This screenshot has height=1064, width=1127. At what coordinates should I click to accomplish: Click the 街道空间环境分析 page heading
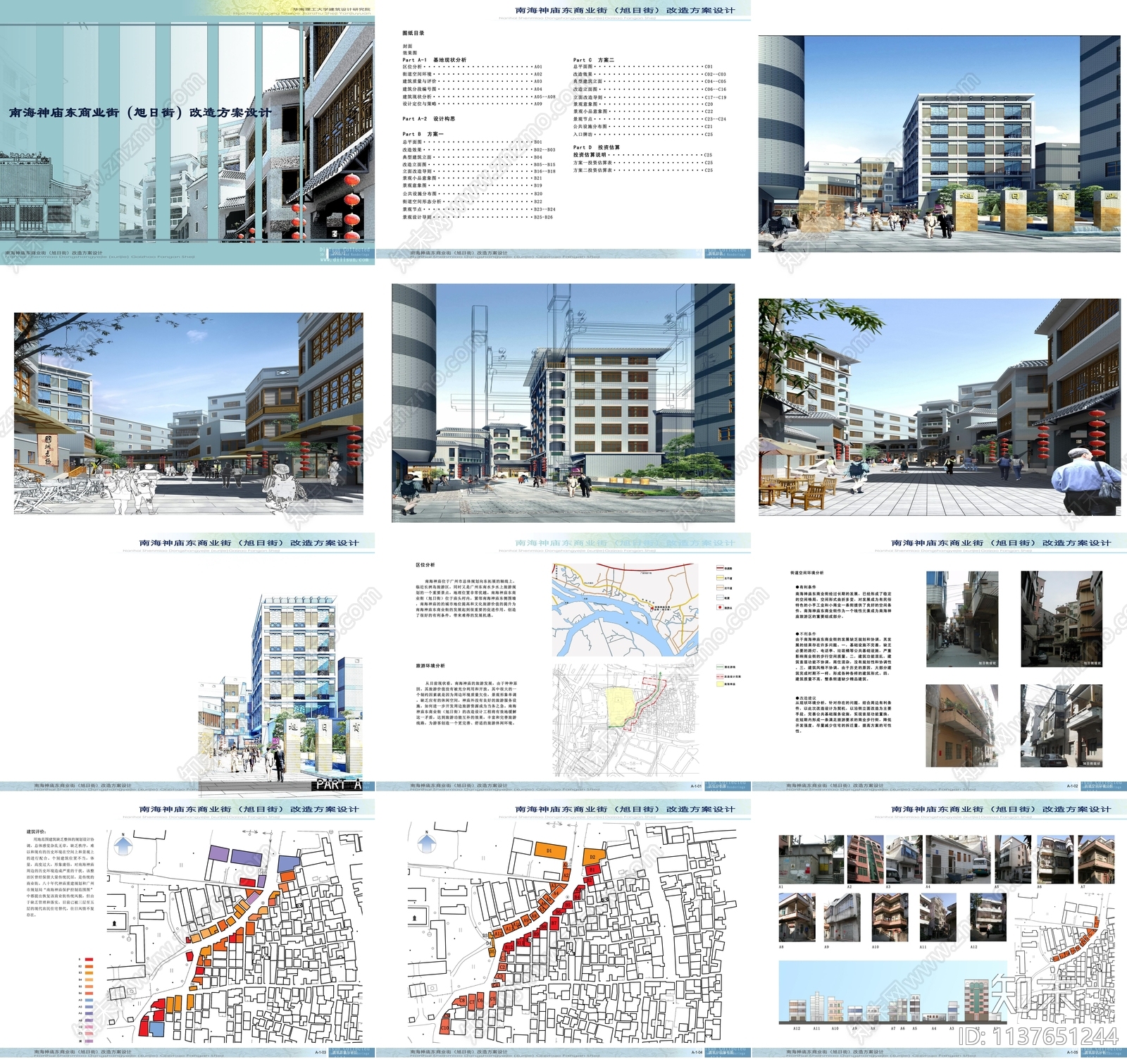point(807,573)
